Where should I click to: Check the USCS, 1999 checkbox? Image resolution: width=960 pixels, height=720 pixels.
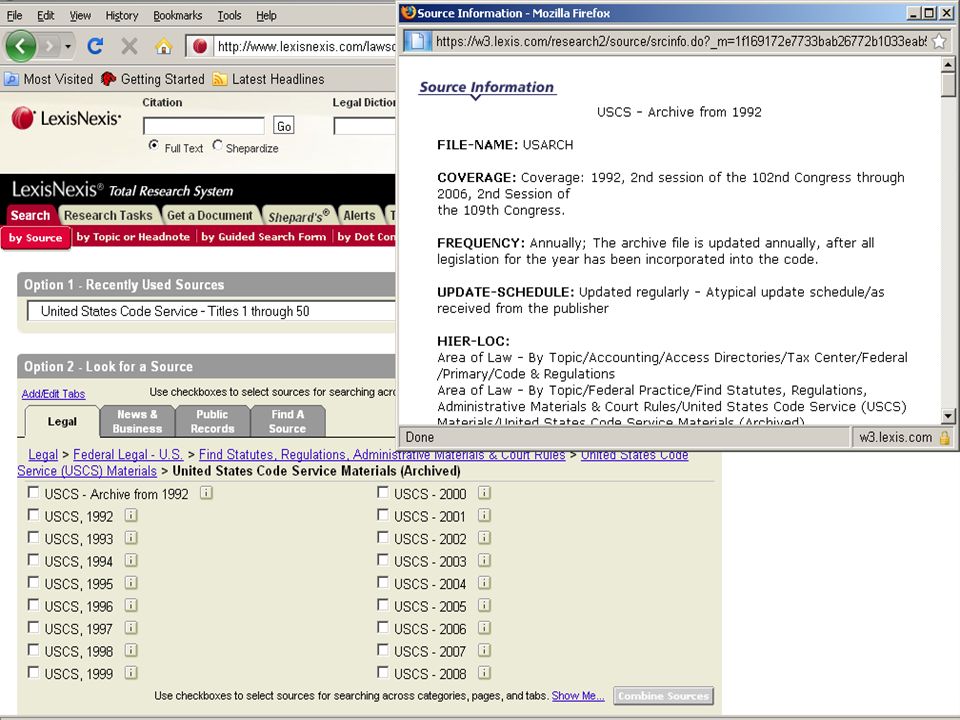click(x=33, y=672)
